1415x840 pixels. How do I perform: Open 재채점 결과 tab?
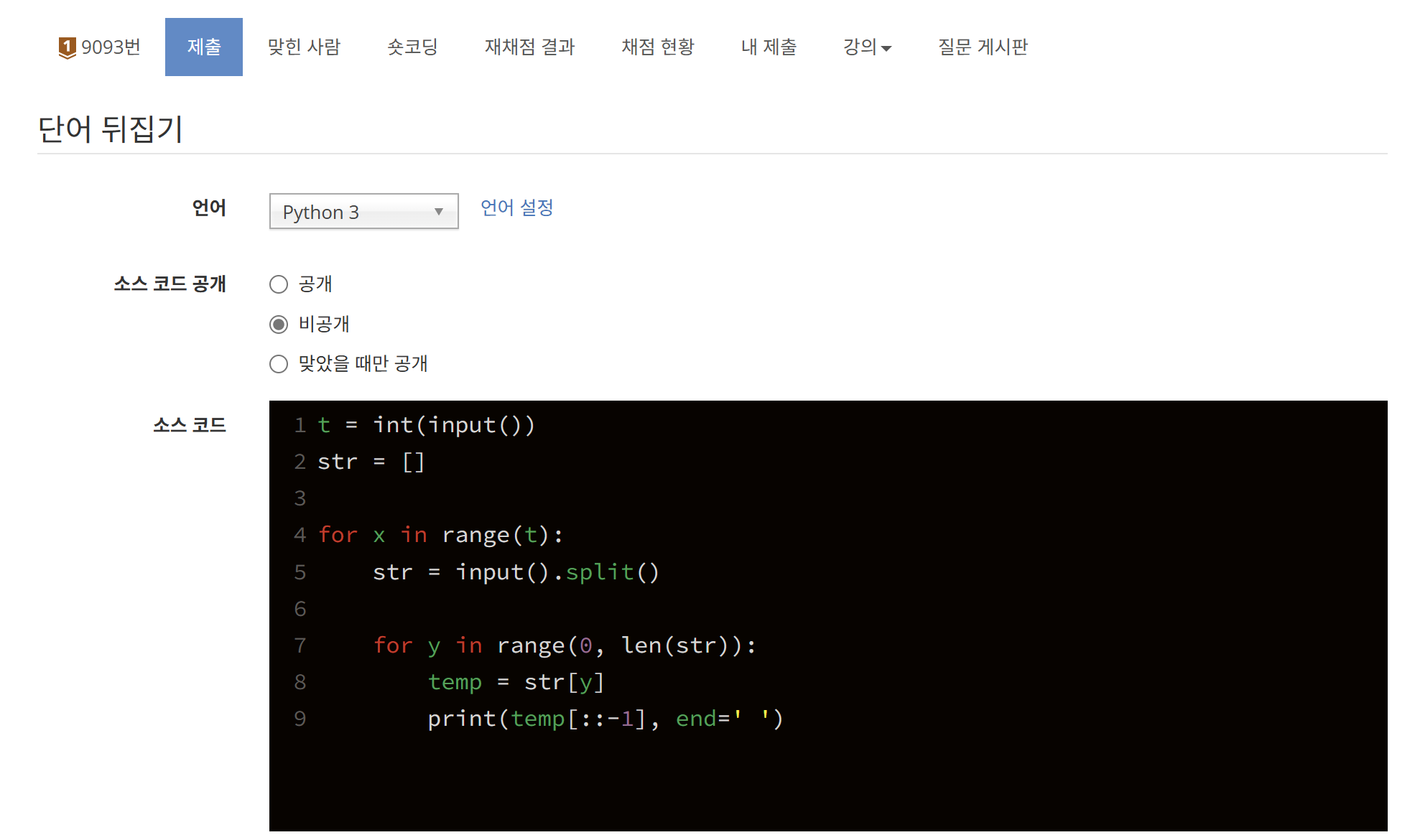529,47
